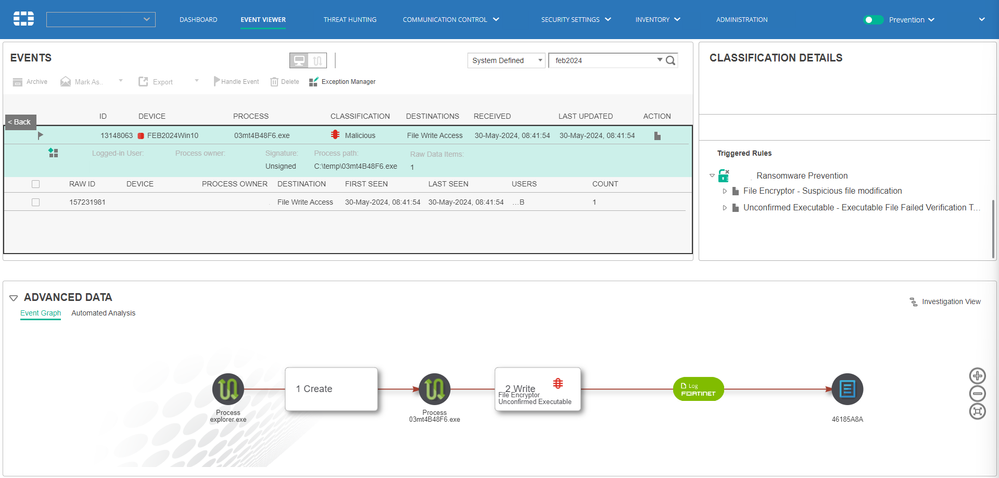Click the device name FEB2024Win10
999x478 pixels.
[x=173, y=136]
